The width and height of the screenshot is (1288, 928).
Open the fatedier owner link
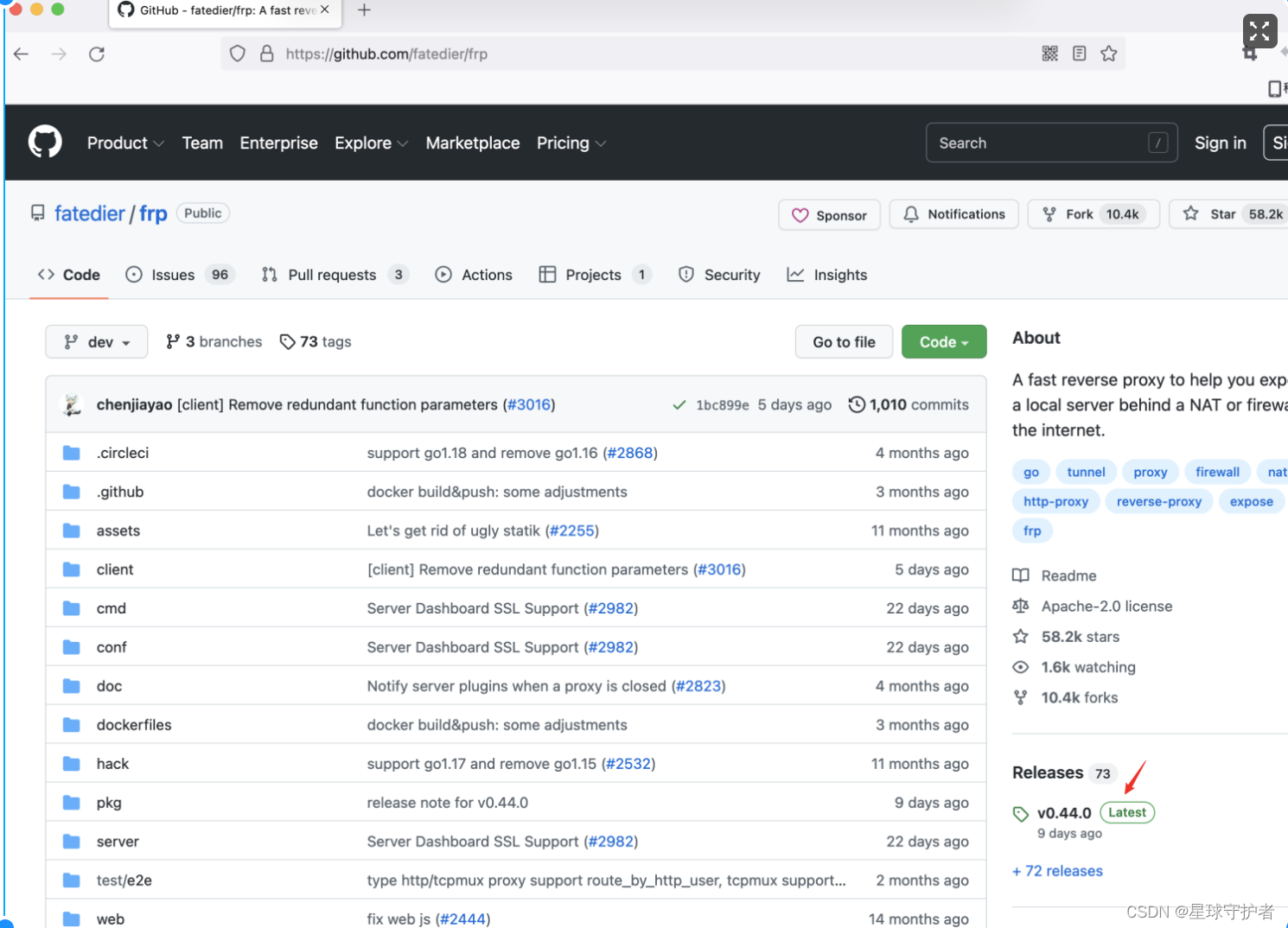[90, 213]
